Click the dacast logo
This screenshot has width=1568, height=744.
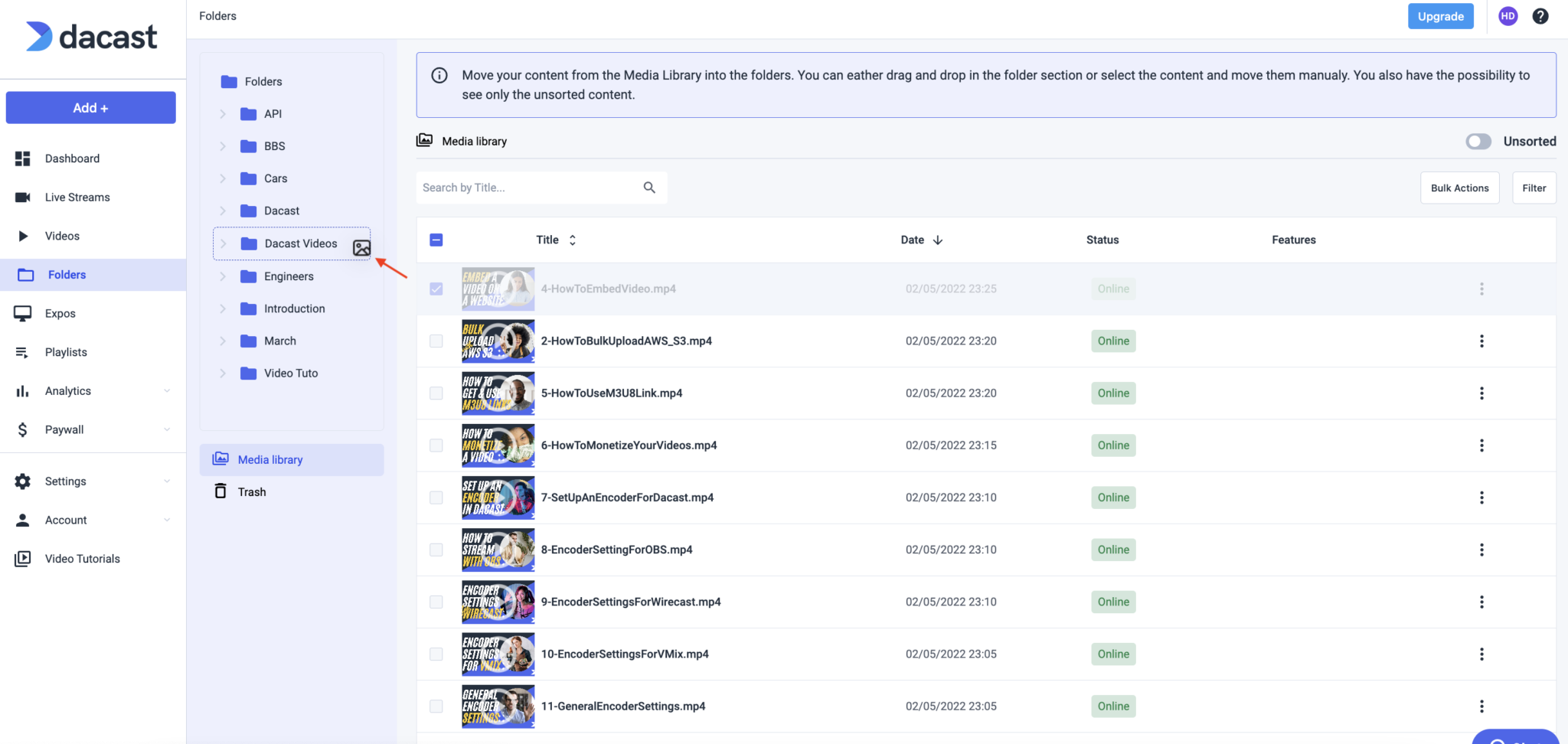click(x=91, y=37)
